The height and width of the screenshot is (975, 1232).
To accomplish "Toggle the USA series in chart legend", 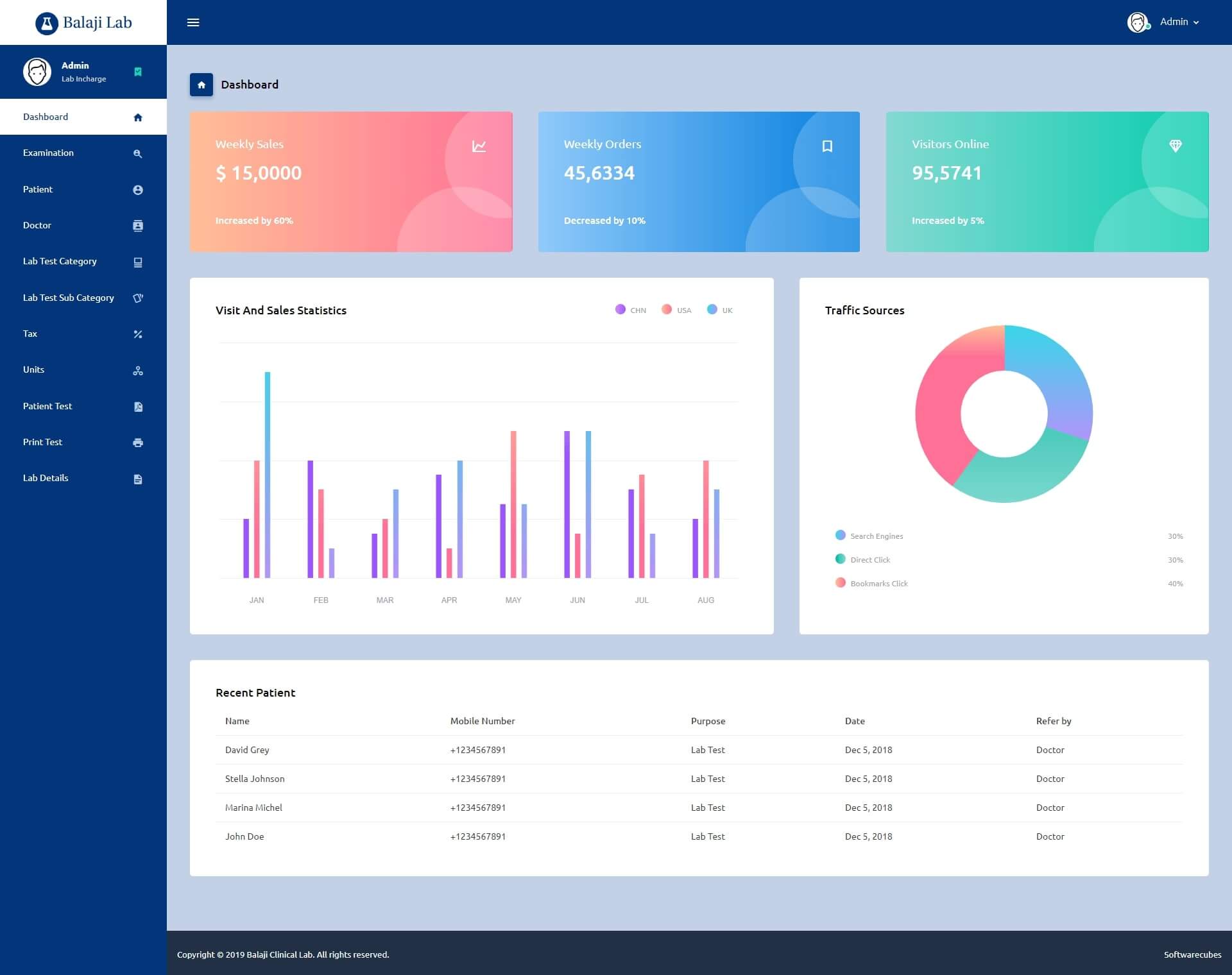I will pos(676,310).
